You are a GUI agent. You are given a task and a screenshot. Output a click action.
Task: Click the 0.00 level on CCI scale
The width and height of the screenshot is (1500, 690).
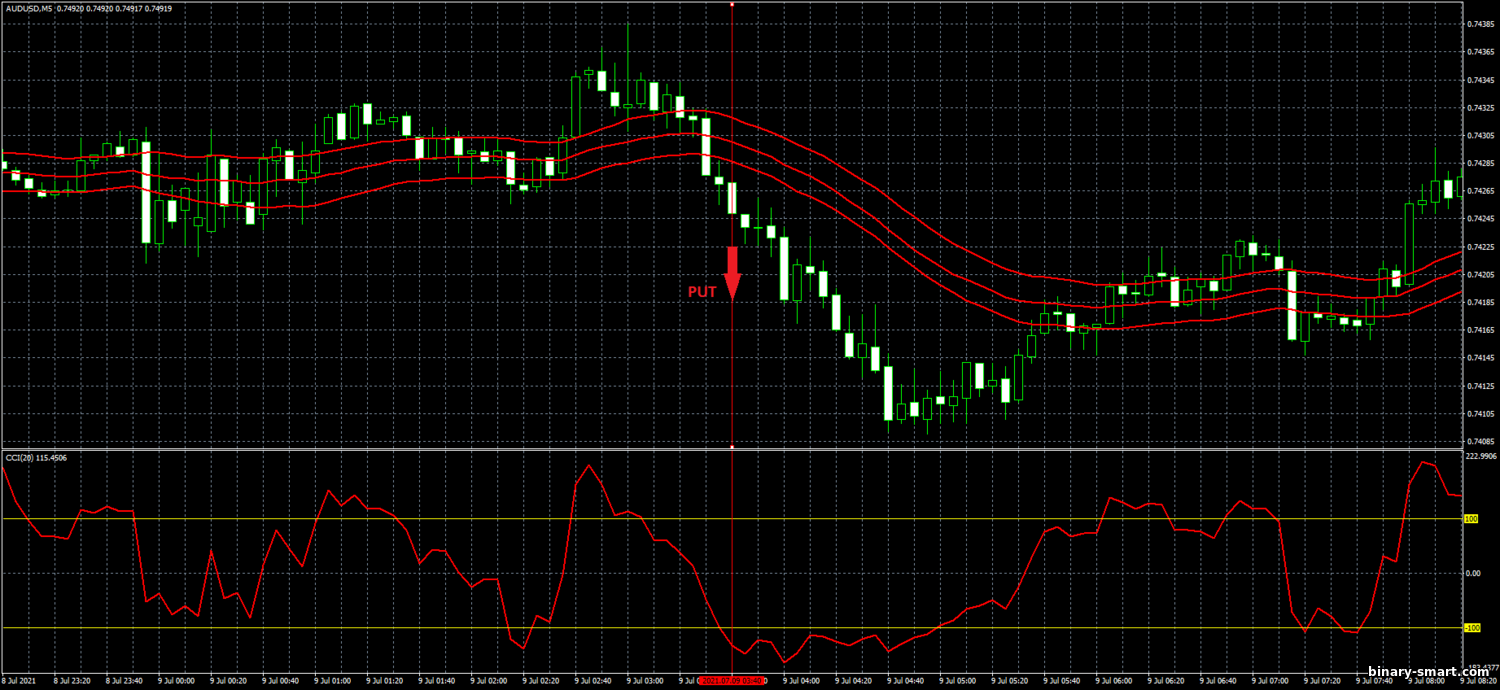pos(1472,574)
